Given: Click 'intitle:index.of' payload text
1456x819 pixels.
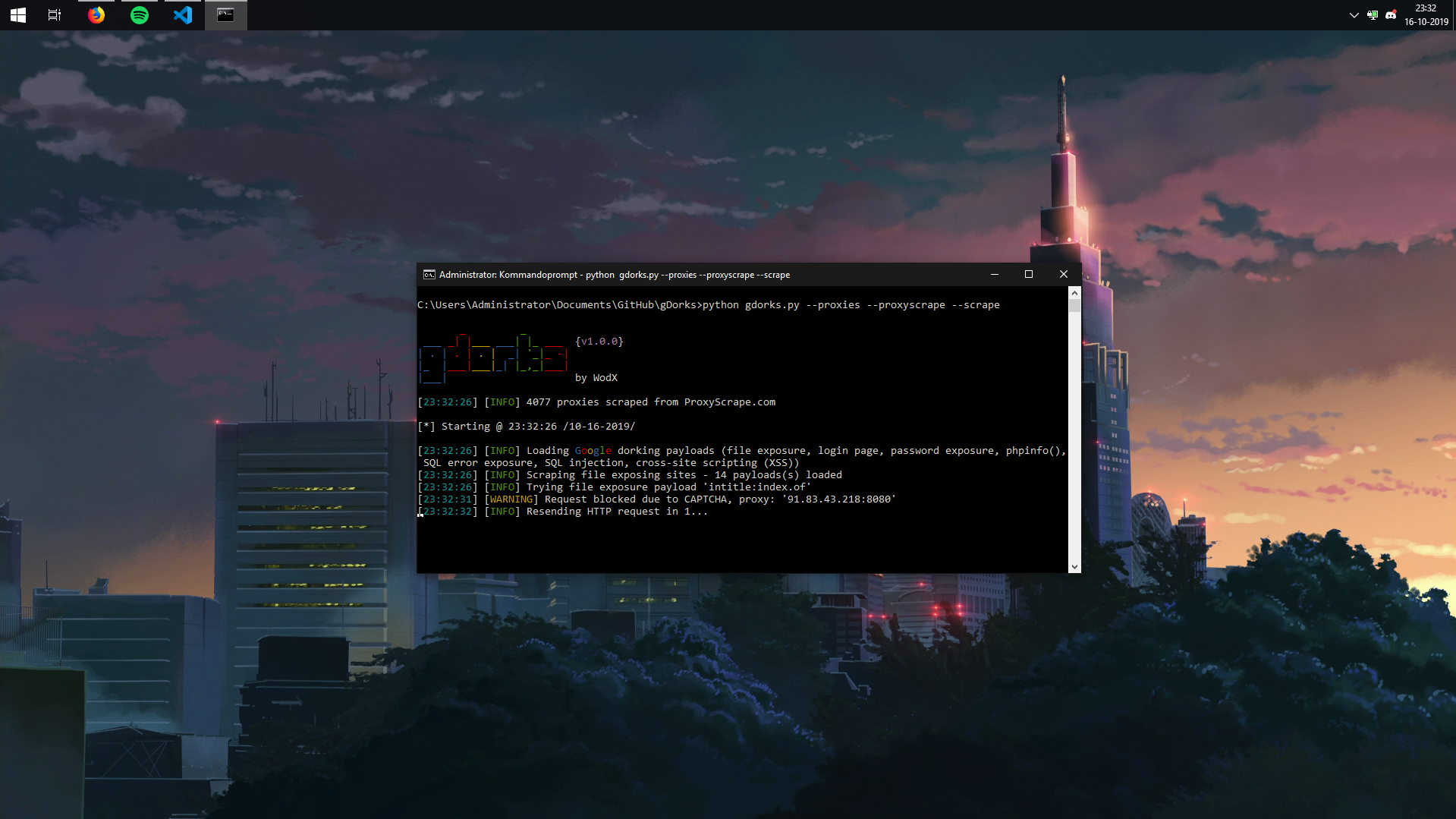Looking at the screenshot, I should pyautogui.click(x=757, y=487).
